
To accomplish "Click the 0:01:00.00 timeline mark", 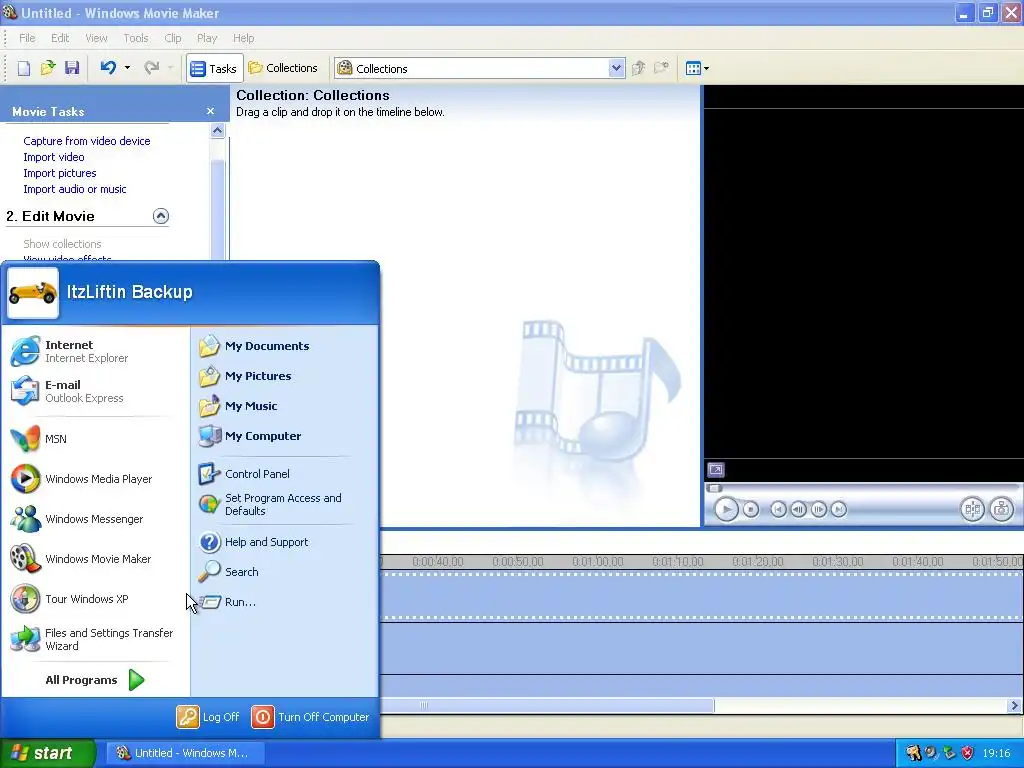I will (x=598, y=562).
